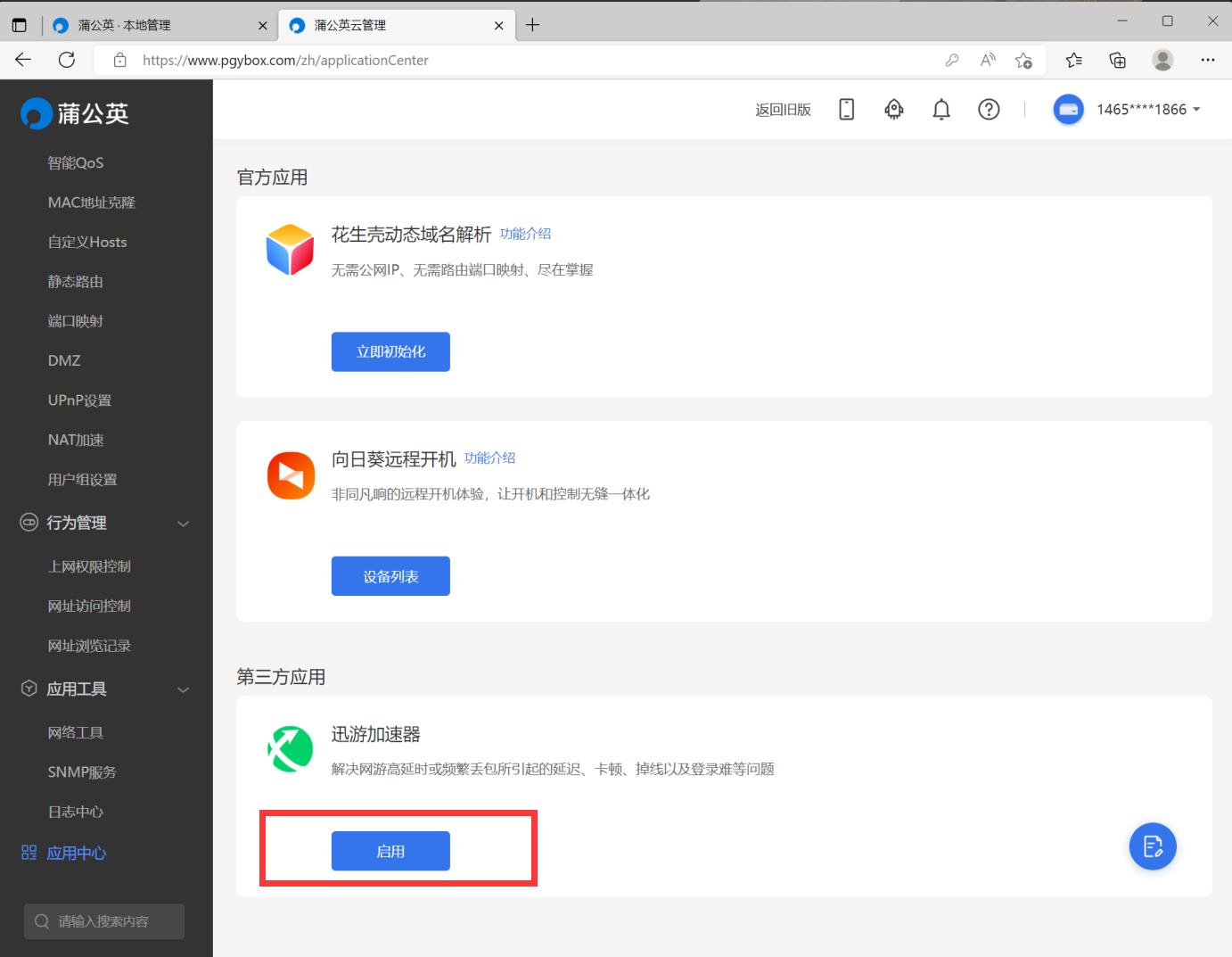Viewport: 1232px width, 957px height.
Task: Click the help question-mark icon
Action: click(x=989, y=109)
